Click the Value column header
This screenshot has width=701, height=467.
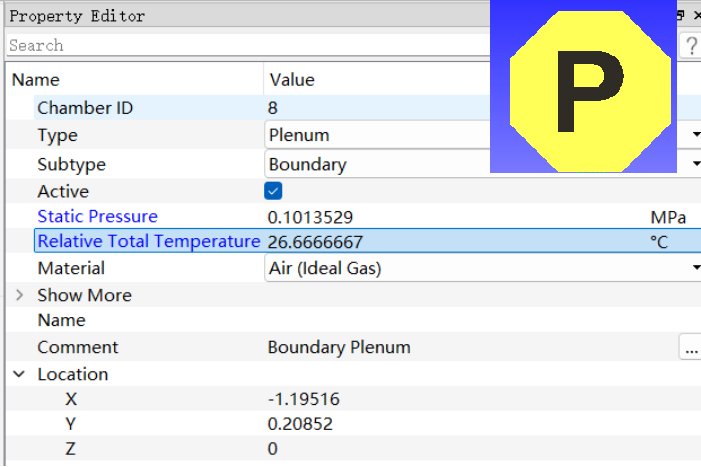tap(291, 80)
